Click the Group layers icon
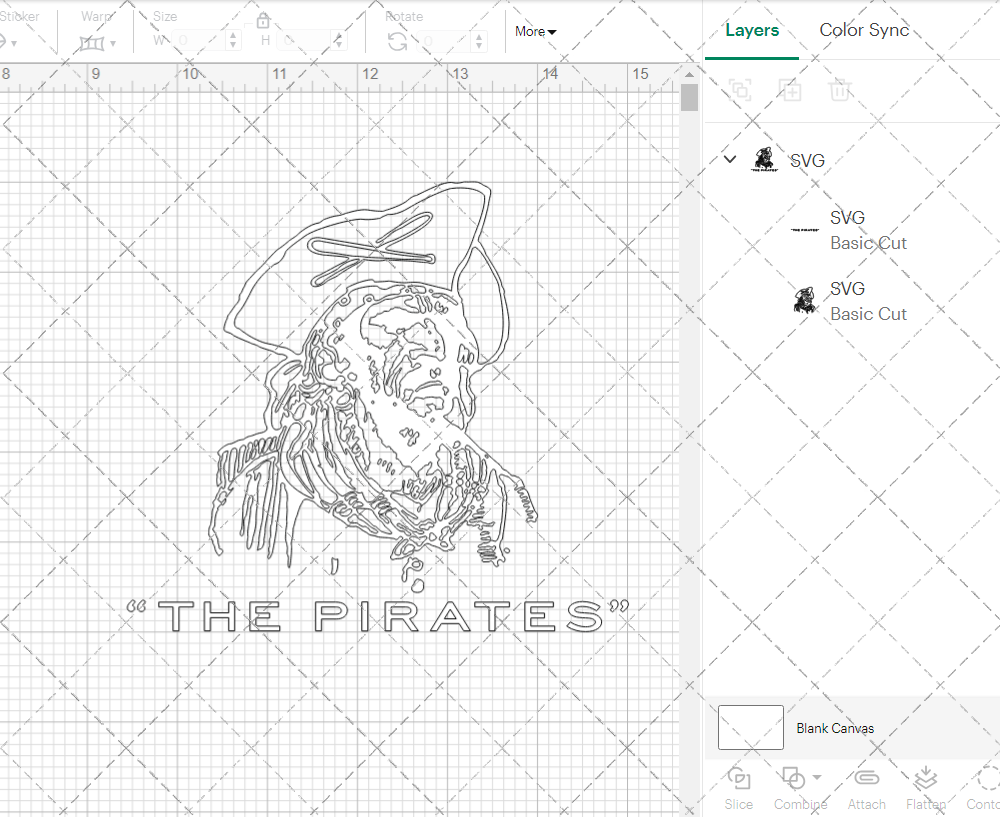 click(740, 90)
